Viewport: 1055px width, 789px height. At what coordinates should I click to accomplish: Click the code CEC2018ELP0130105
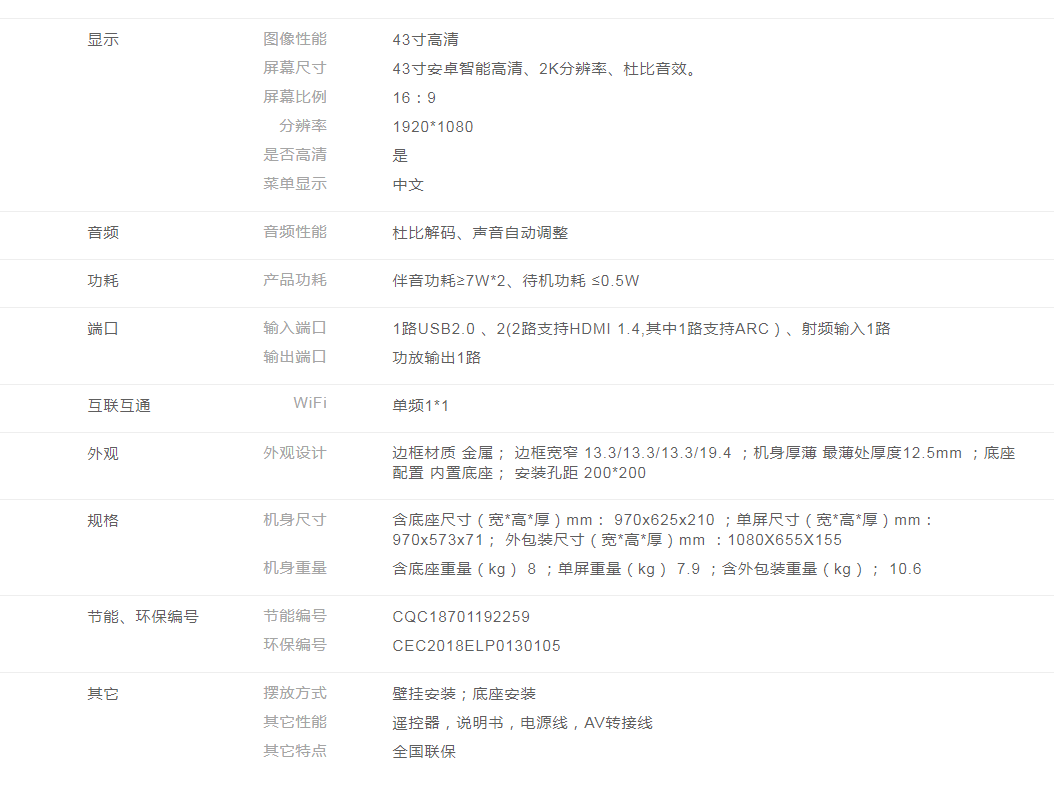(x=476, y=646)
